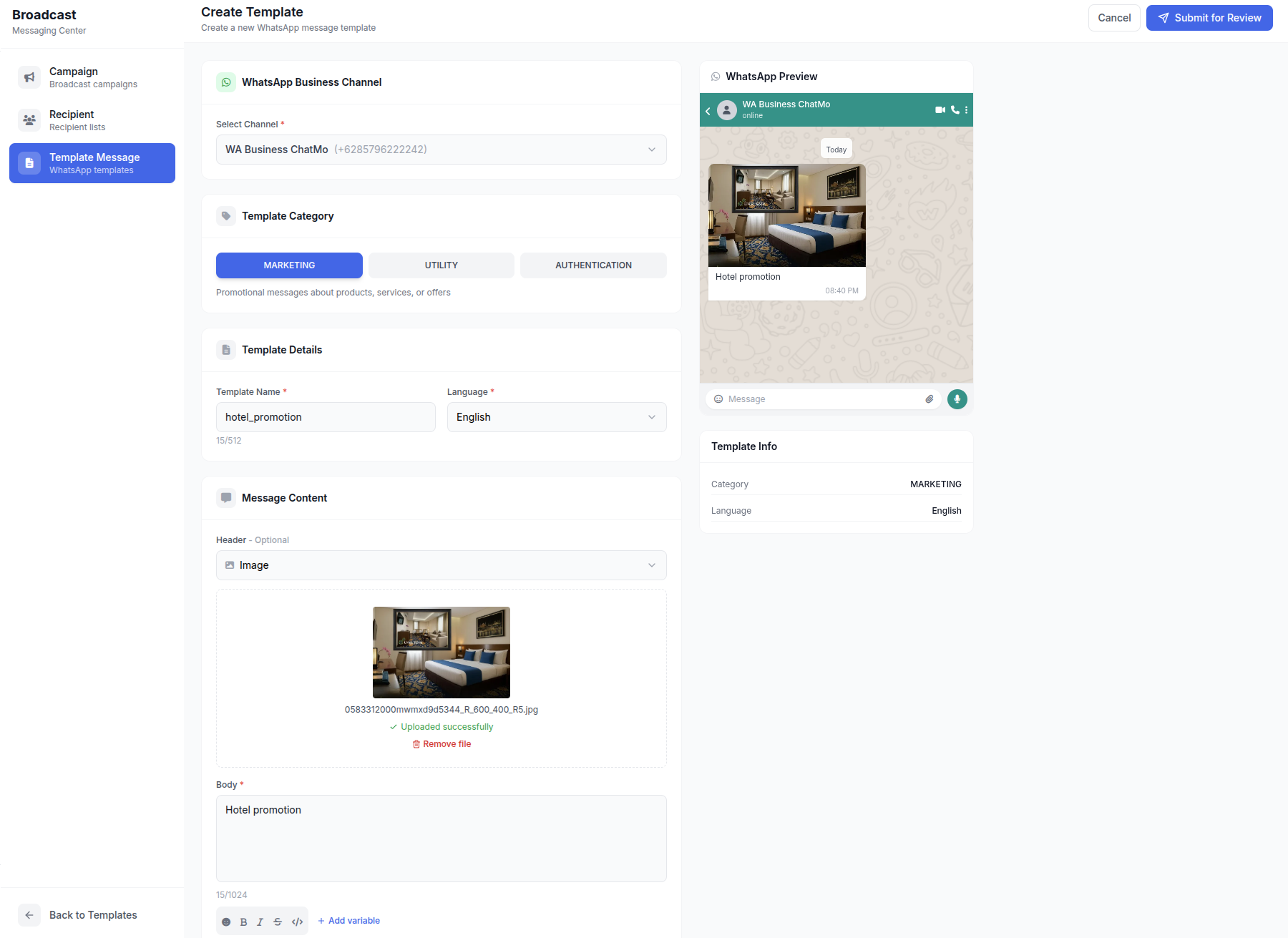Screen dimensions: 1288x938
Task: Open the Language dropdown
Action: coord(557,417)
